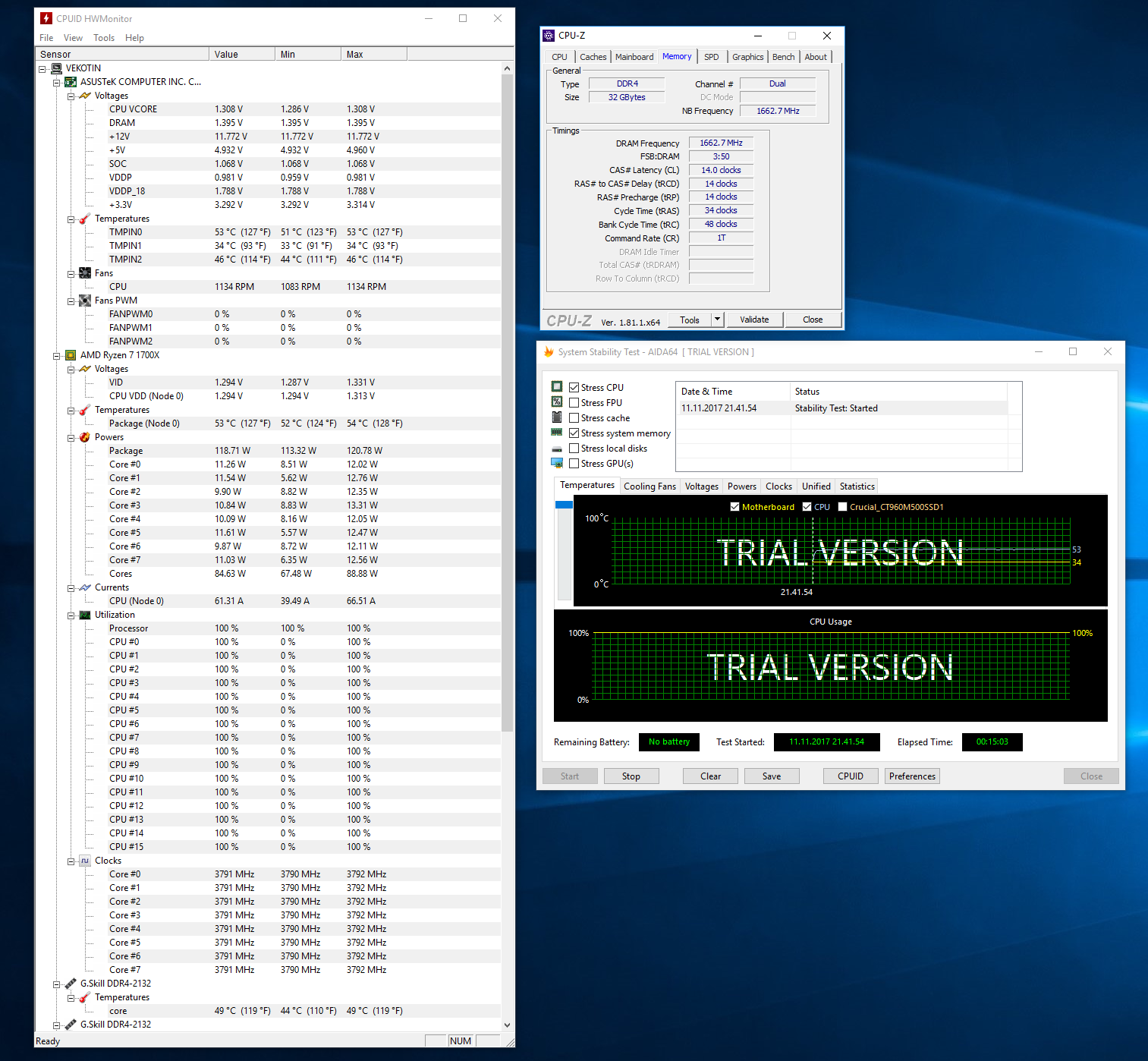Image resolution: width=1148 pixels, height=1061 pixels.
Task: Collapse the Clocks section expander
Action: 71,861
